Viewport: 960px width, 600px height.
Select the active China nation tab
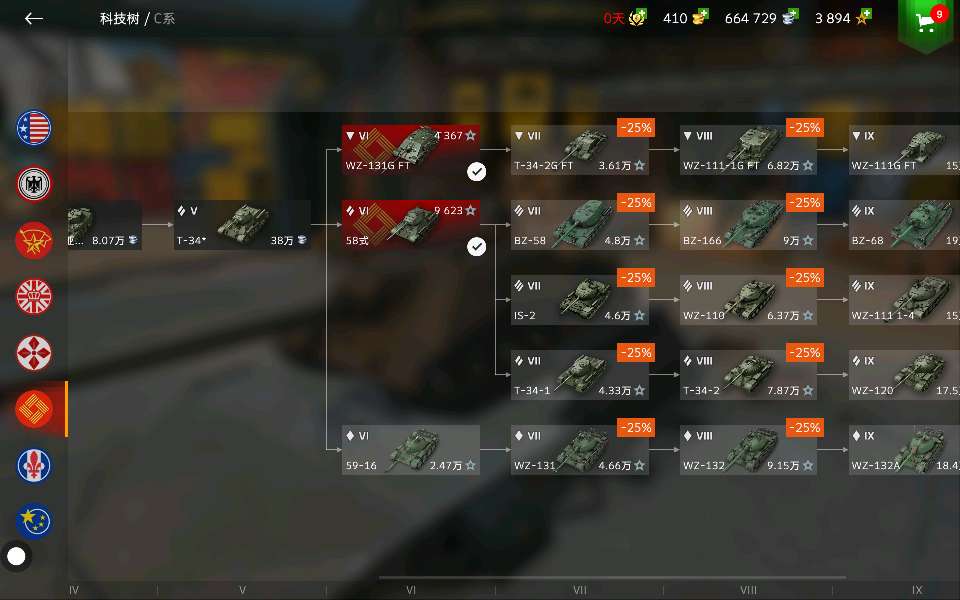[x=34, y=409]
